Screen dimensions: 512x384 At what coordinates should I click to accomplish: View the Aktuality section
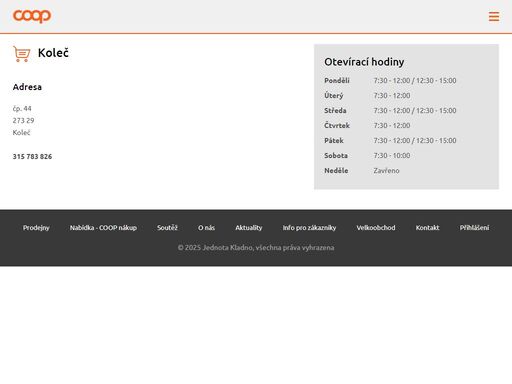coord(249,228)
